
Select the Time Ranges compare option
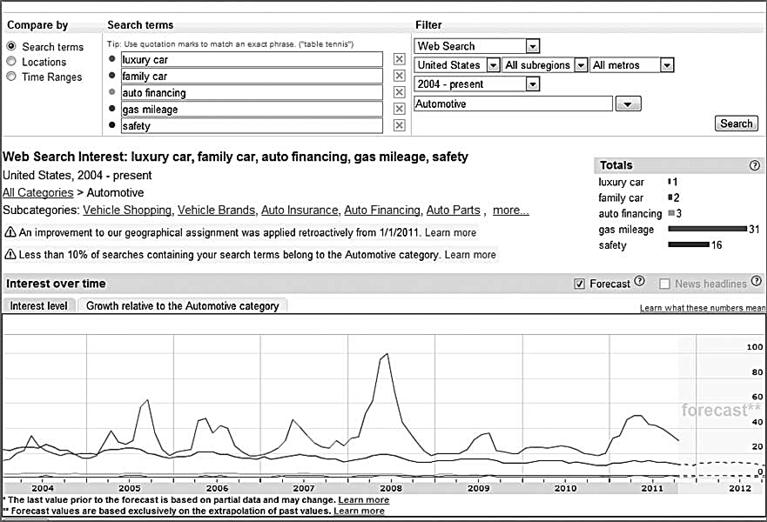click(x=11, y=77)
